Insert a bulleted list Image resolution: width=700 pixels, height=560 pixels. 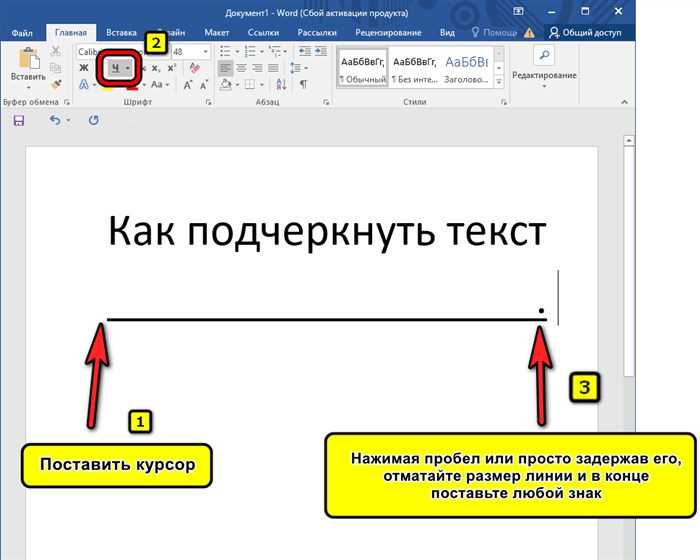[225, 51]
